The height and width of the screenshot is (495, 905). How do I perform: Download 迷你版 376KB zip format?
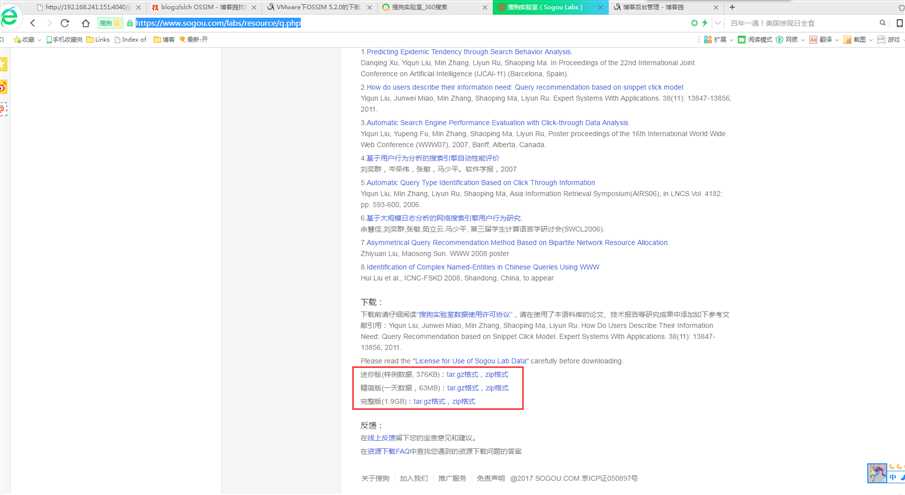point(496,375)
